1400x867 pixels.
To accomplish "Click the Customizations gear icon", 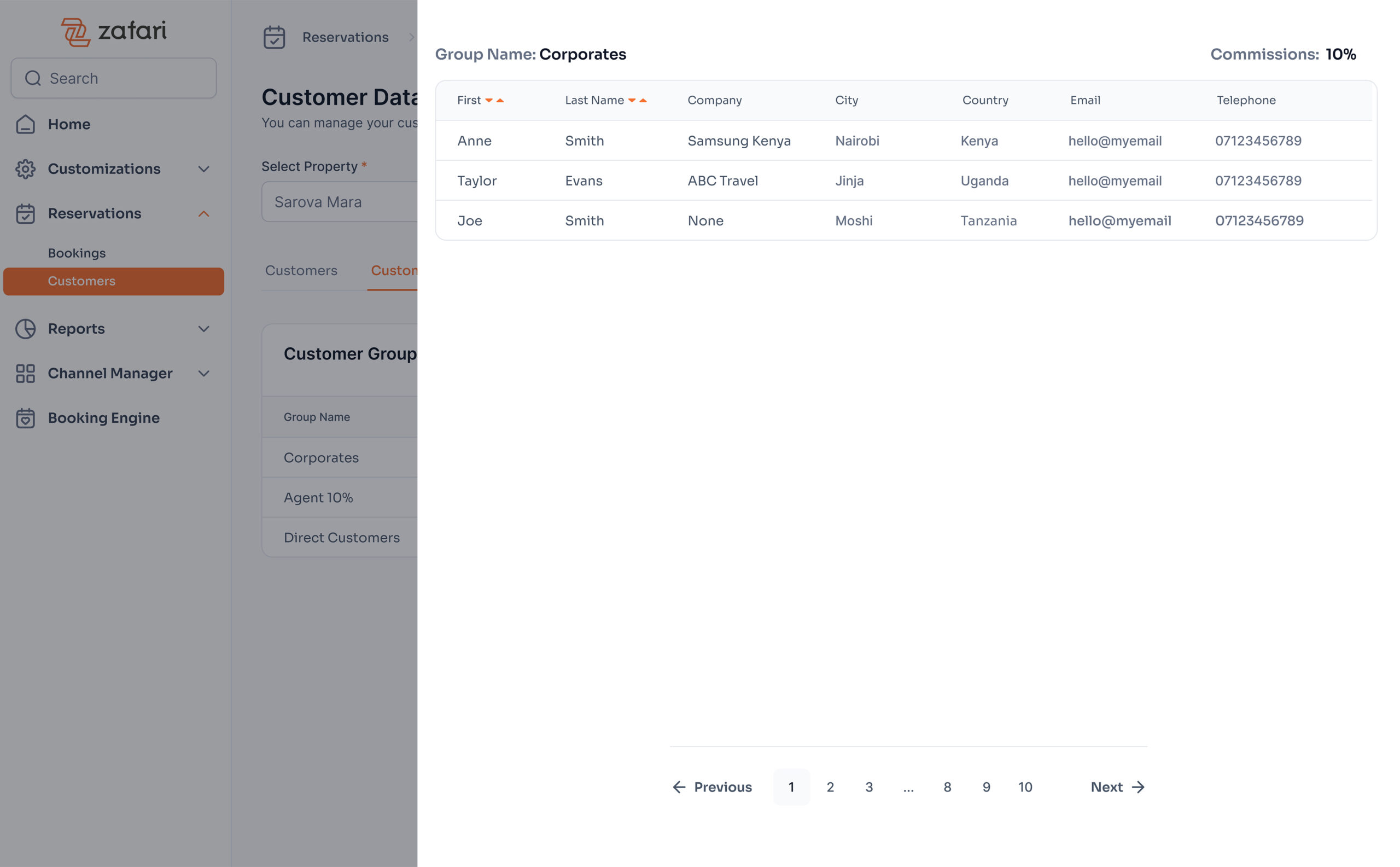I will 25,169.
